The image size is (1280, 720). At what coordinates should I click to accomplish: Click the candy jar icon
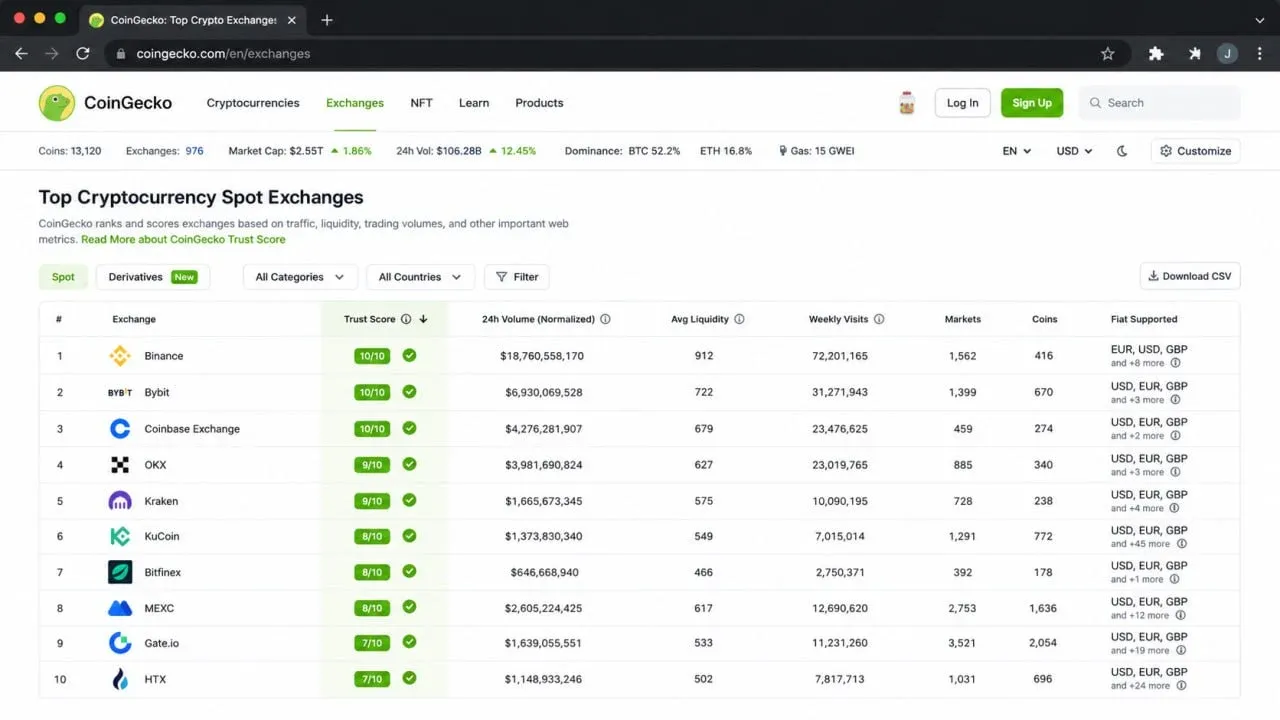tap(907, 103)
